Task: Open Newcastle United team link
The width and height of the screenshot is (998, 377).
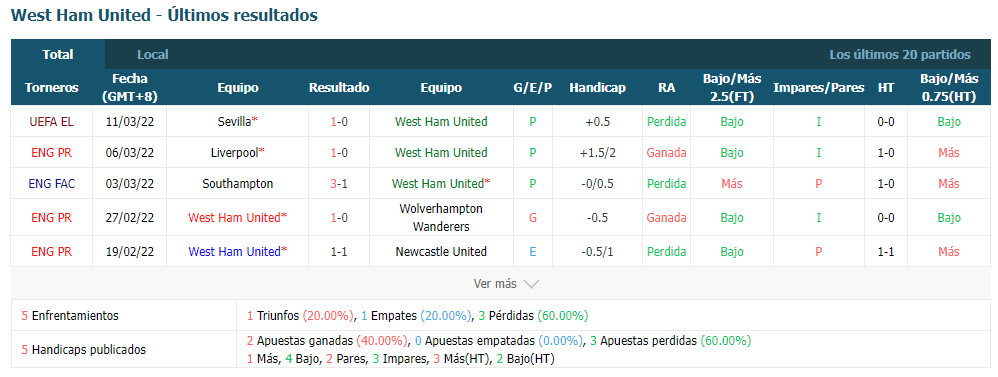Action: [441, 252]
